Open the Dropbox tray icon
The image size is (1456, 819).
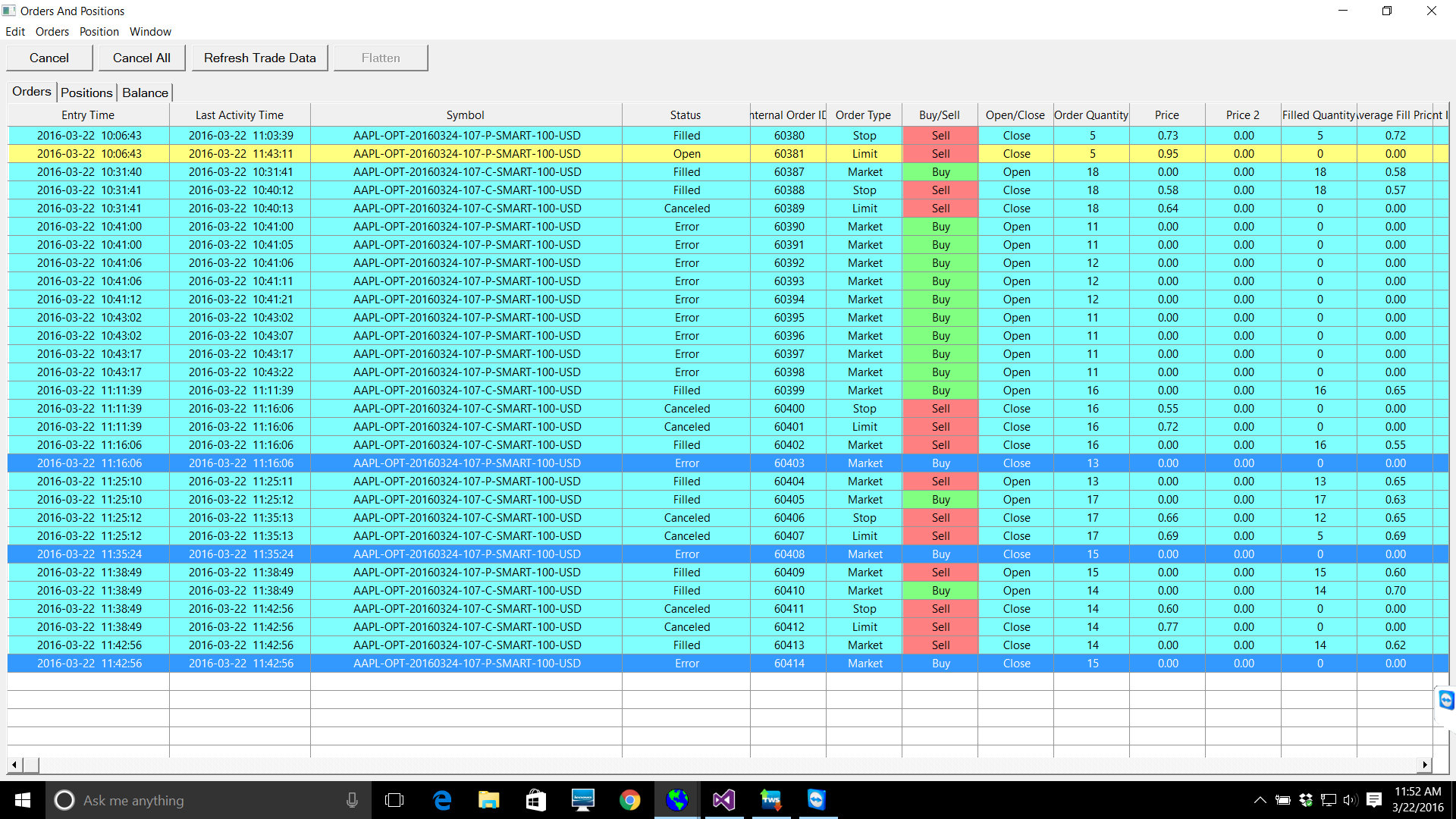1306,800
